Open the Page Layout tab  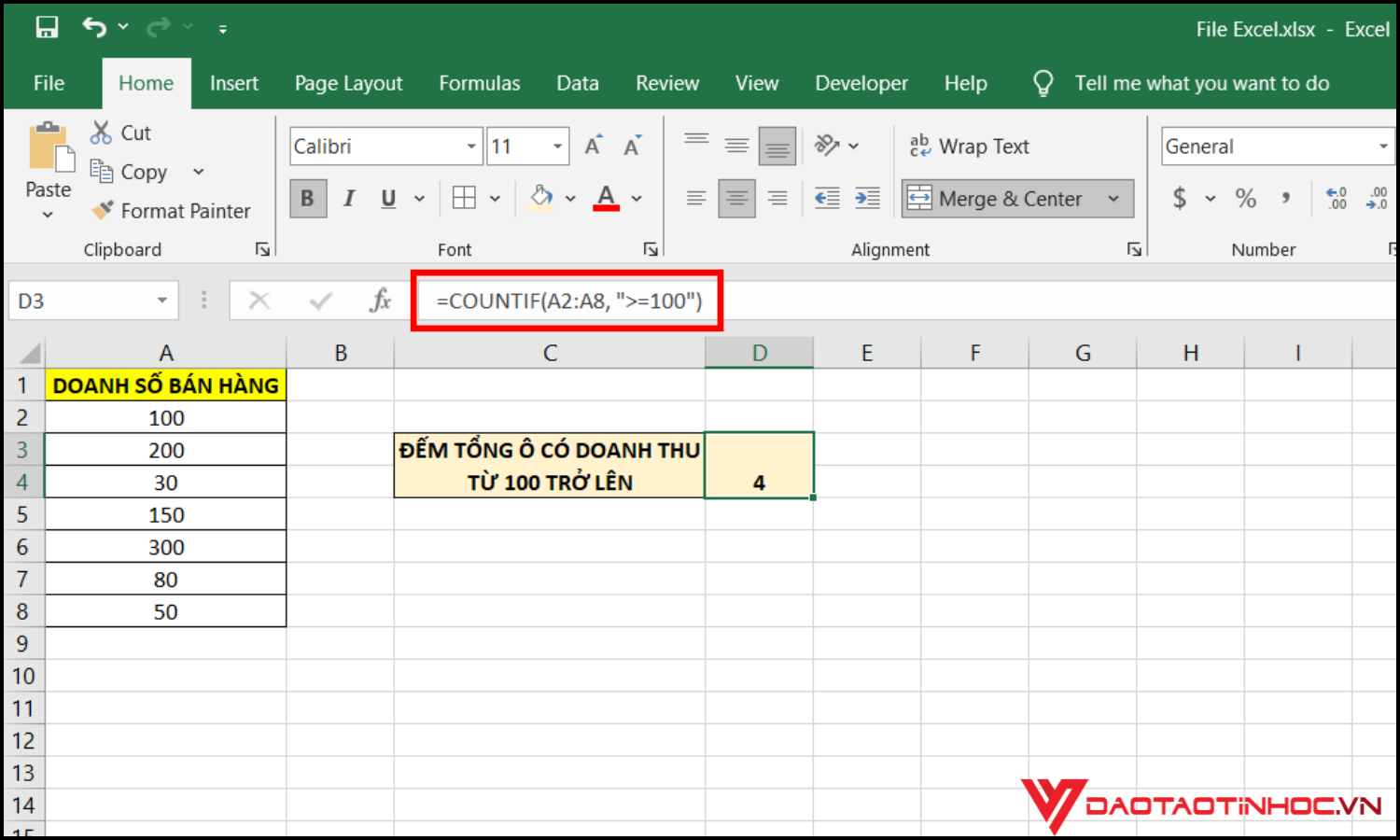point(348,83)
